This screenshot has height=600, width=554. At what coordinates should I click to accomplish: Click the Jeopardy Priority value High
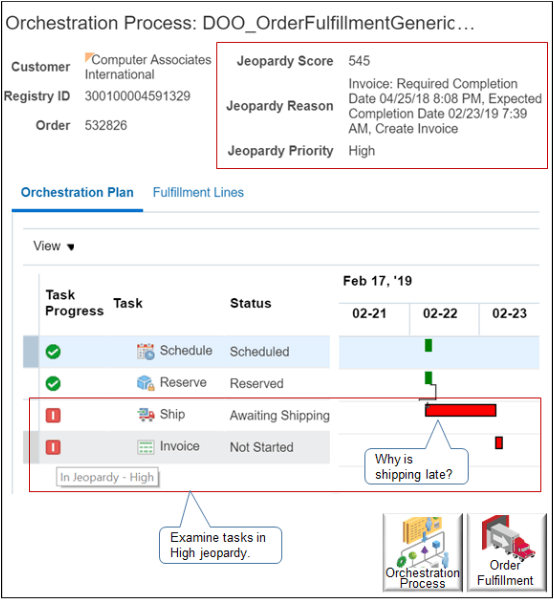click(x=362, y=151)
